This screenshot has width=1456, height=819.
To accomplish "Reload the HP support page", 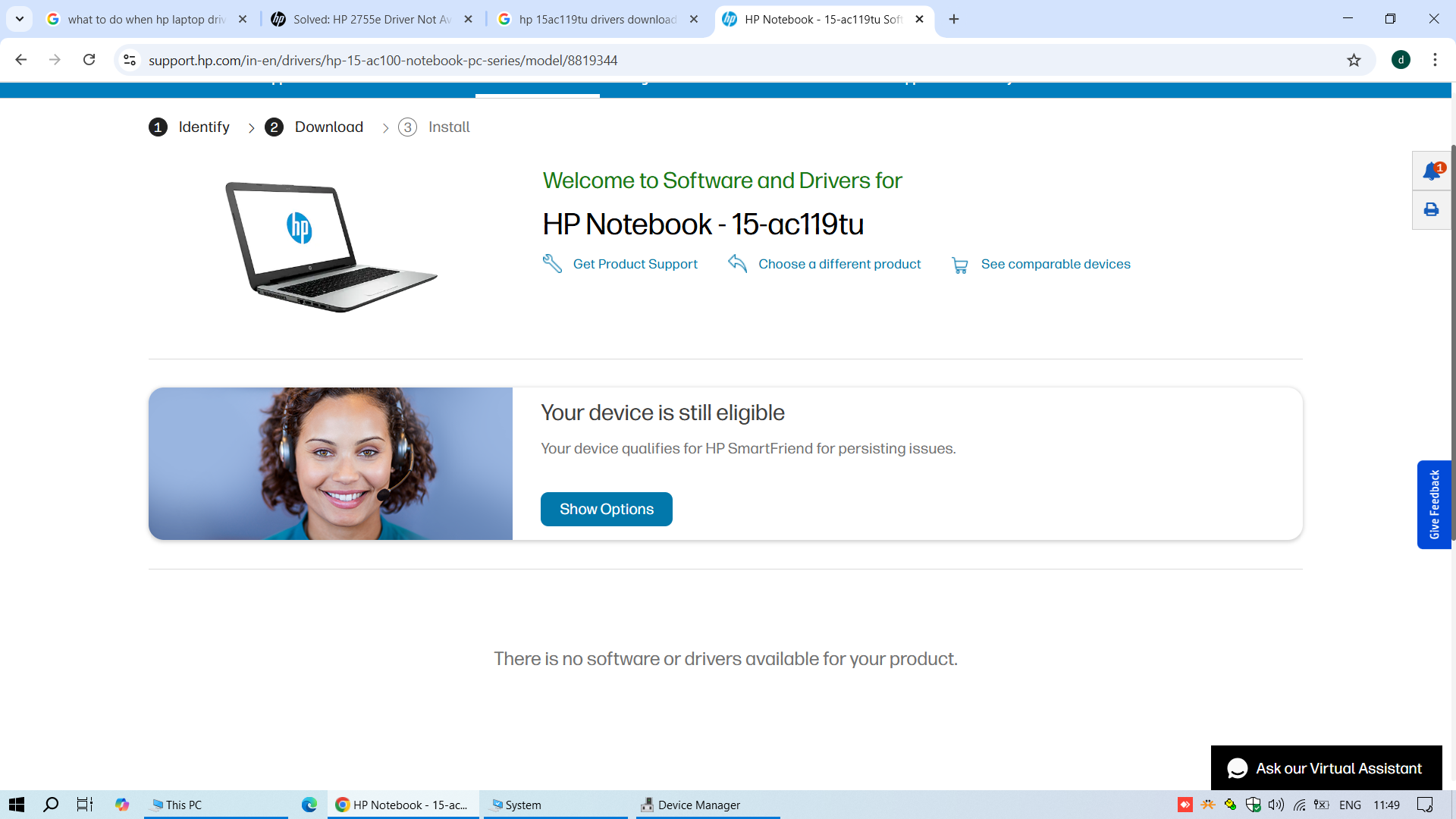I will point(89,60).
